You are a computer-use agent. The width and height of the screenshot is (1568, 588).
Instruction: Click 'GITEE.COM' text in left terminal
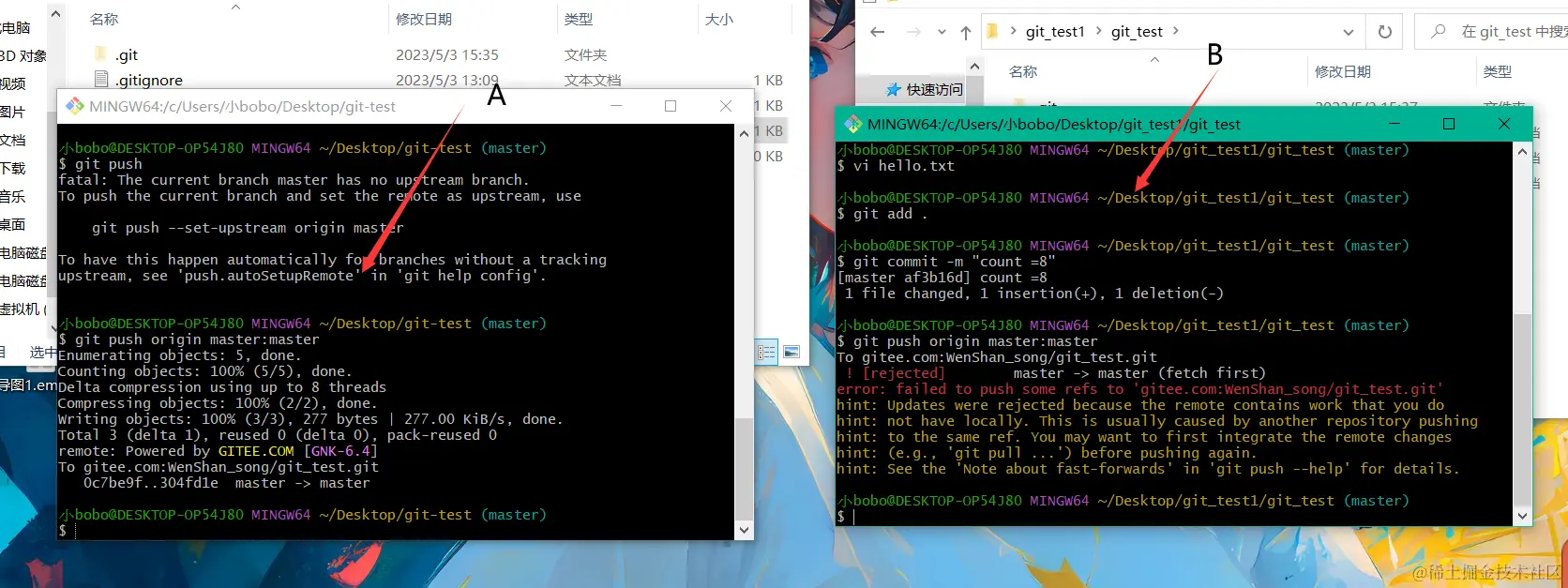256,451
